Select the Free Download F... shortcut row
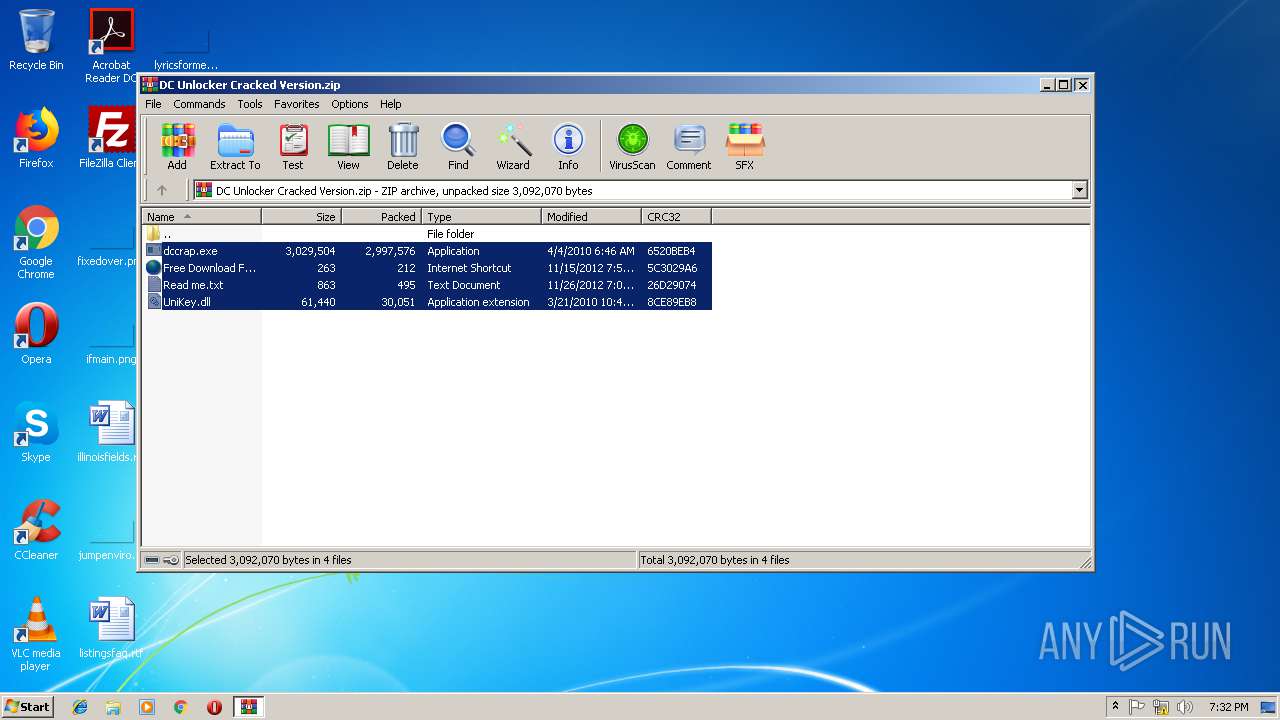Image resolution: width=1280 pixels, height=720 pixels. [x=427, y=268]
